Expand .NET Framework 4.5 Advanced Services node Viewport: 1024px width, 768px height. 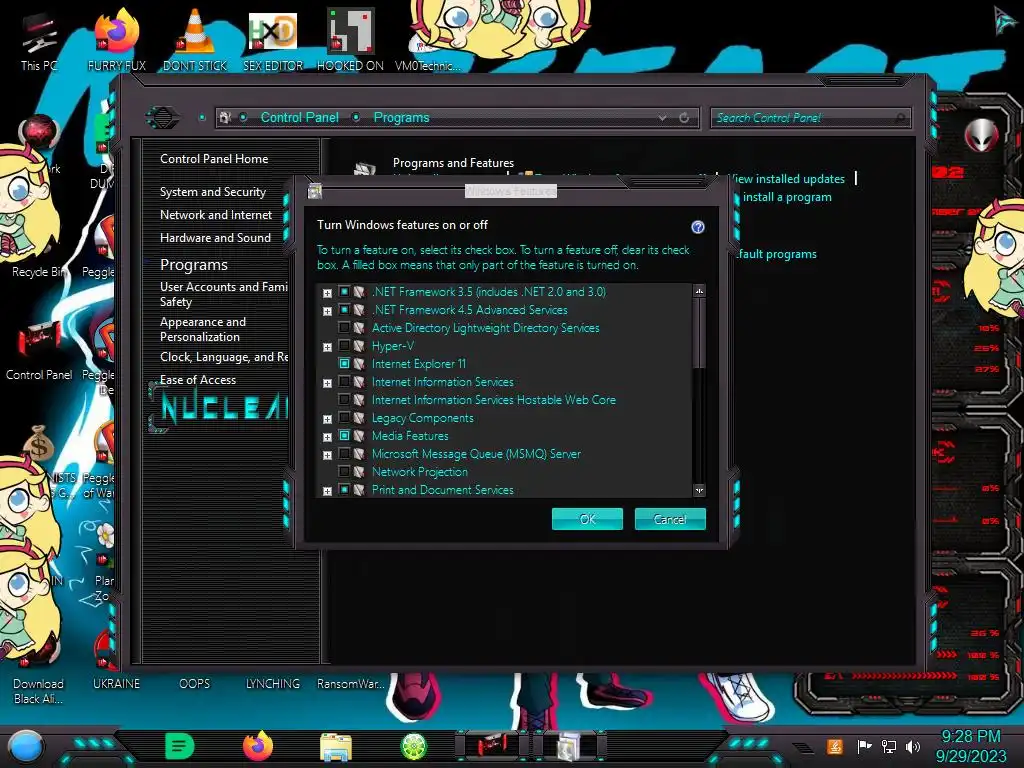pos(327,312)
